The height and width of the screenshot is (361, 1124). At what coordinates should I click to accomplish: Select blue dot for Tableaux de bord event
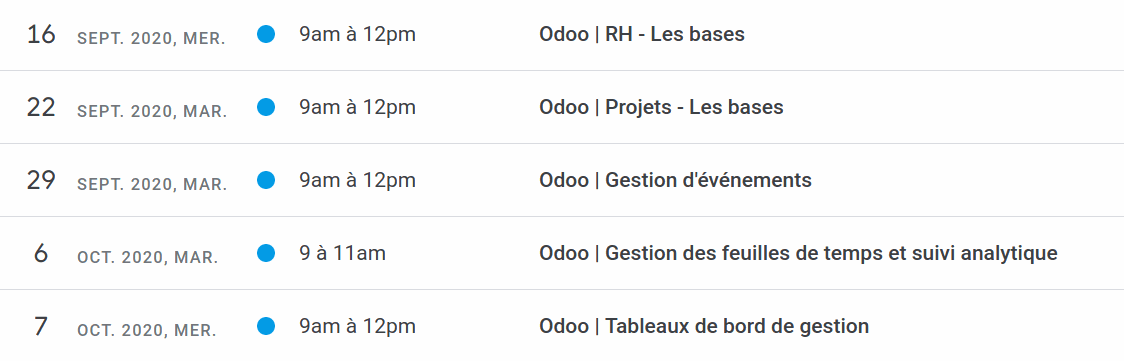(266, 327)
